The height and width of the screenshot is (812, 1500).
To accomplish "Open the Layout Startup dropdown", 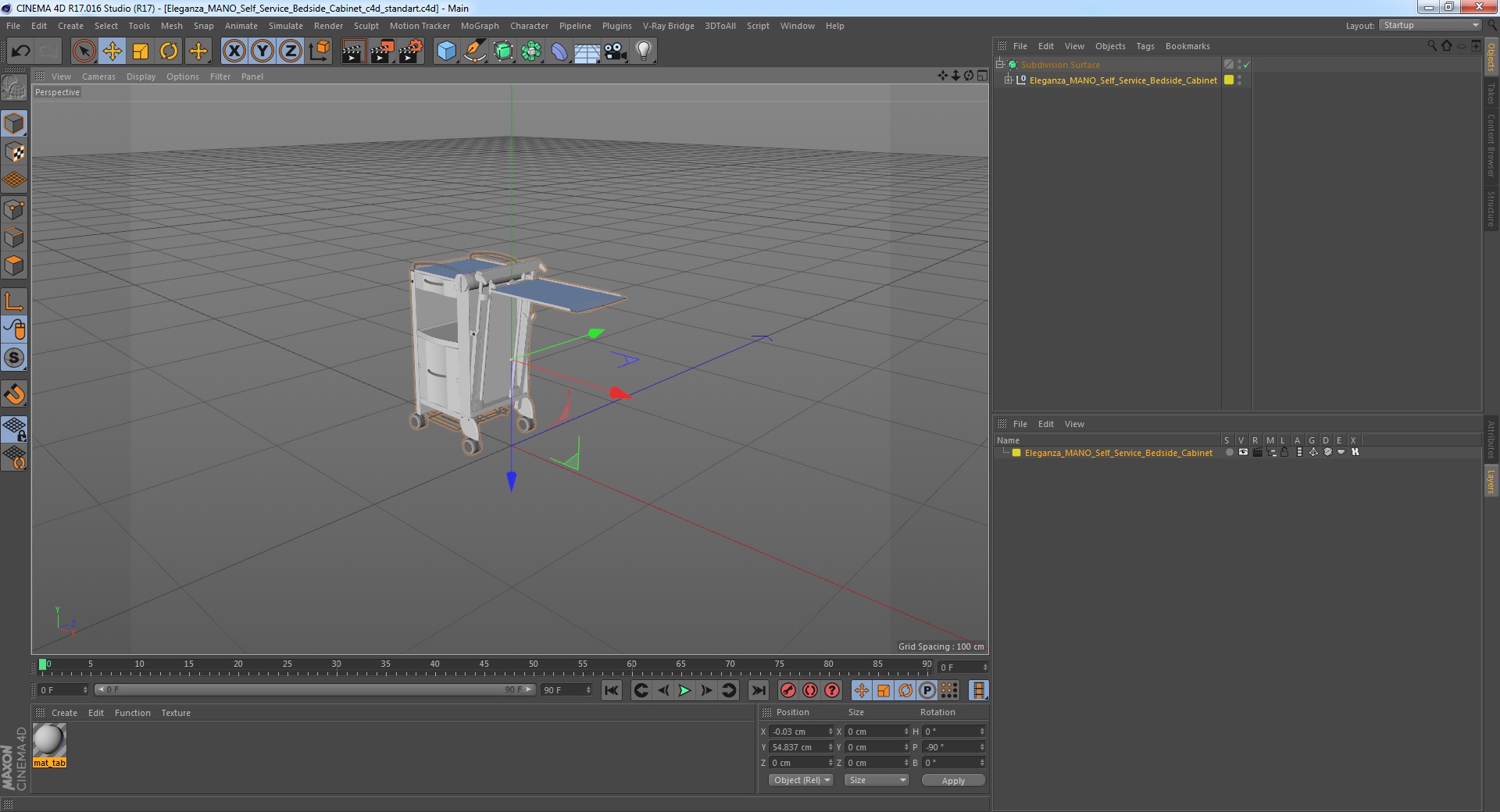I will click(x=1430, y=25).
